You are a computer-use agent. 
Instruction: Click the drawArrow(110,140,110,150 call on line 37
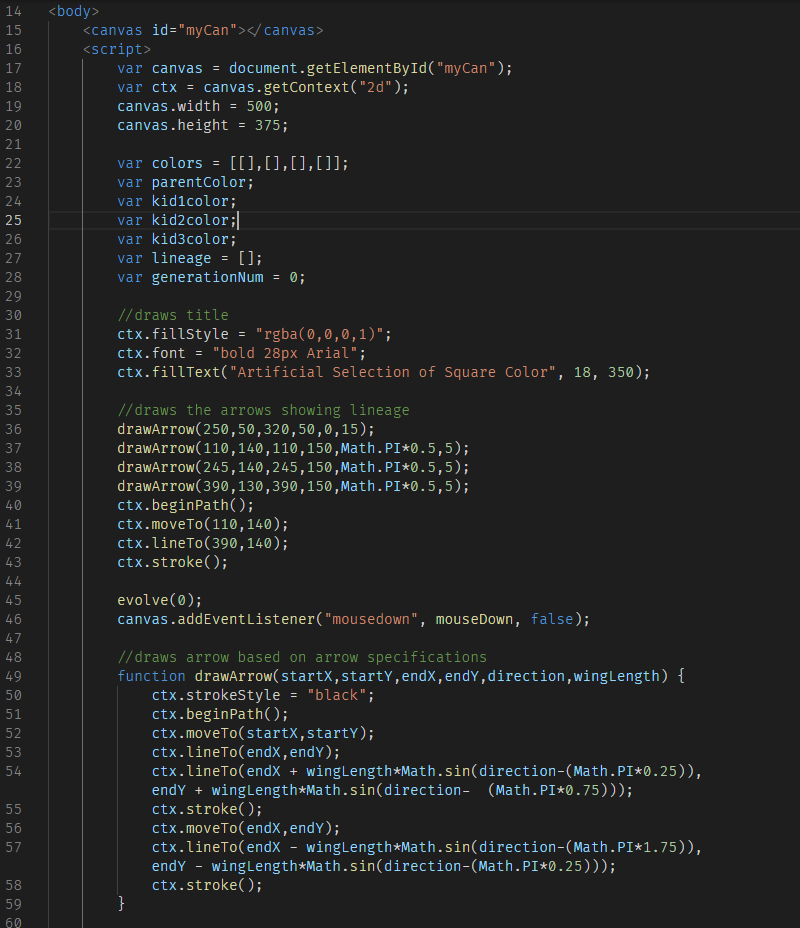293,447
